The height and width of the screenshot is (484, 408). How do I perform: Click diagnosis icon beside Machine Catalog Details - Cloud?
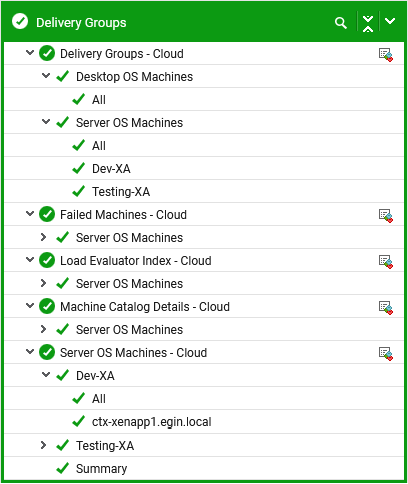[x=386, y=308]
